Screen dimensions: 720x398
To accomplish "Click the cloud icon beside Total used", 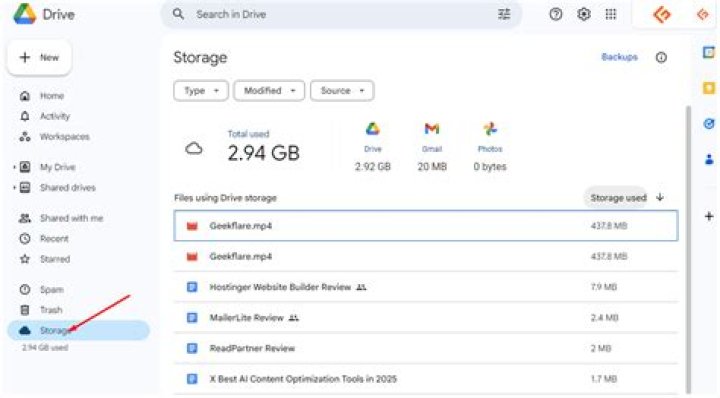I will click(x=194, y=149).
